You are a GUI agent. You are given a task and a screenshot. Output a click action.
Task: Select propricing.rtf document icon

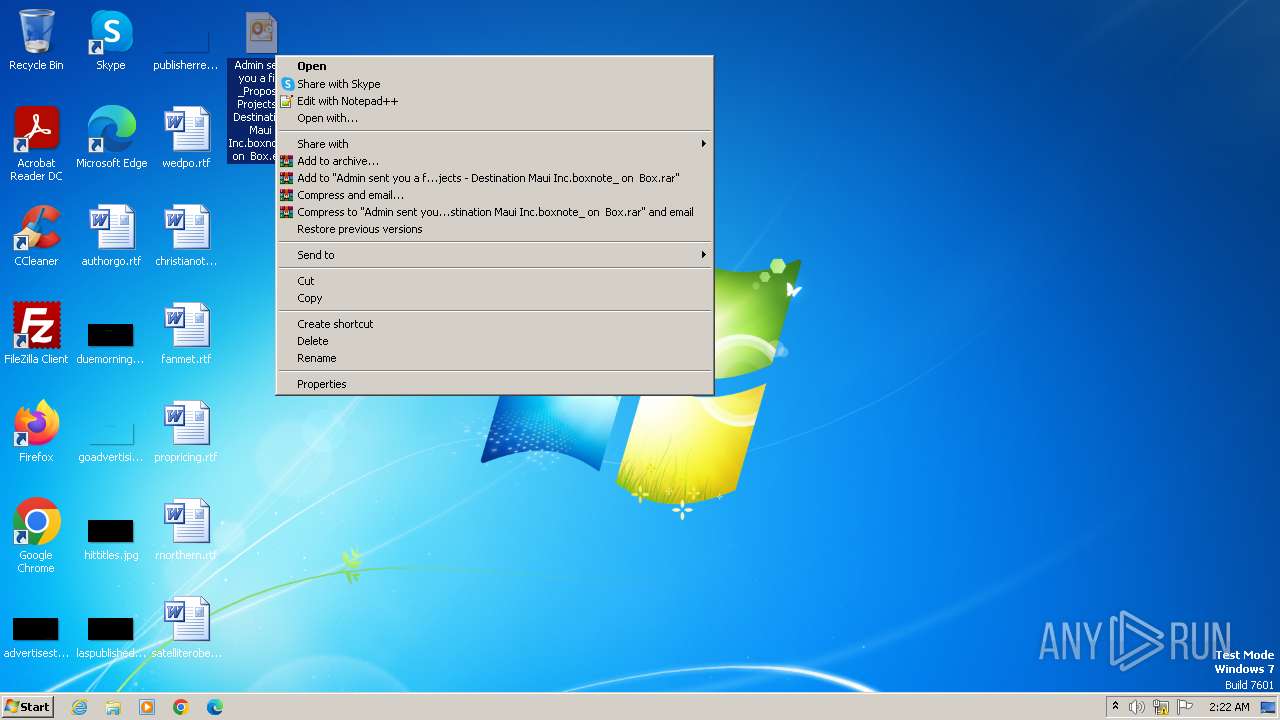(x=186, y=432)
